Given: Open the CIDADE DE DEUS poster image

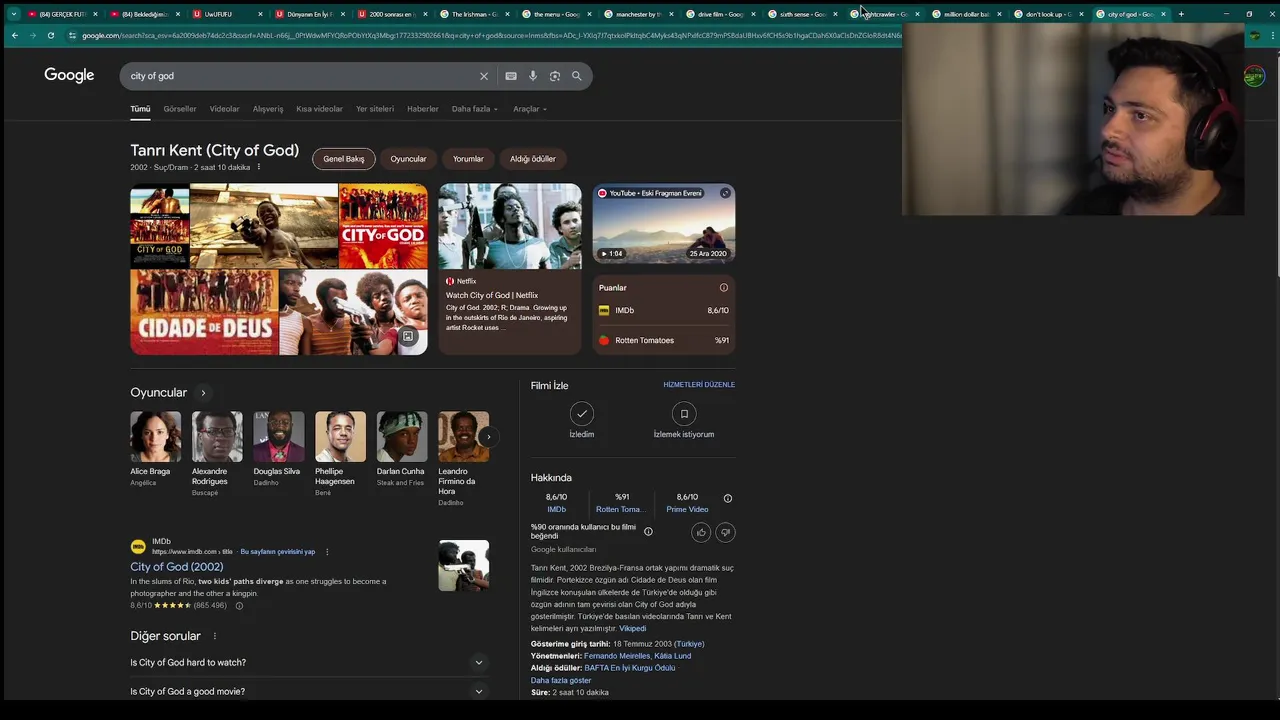Looking at the screenshot, I should tap(204, 312).
